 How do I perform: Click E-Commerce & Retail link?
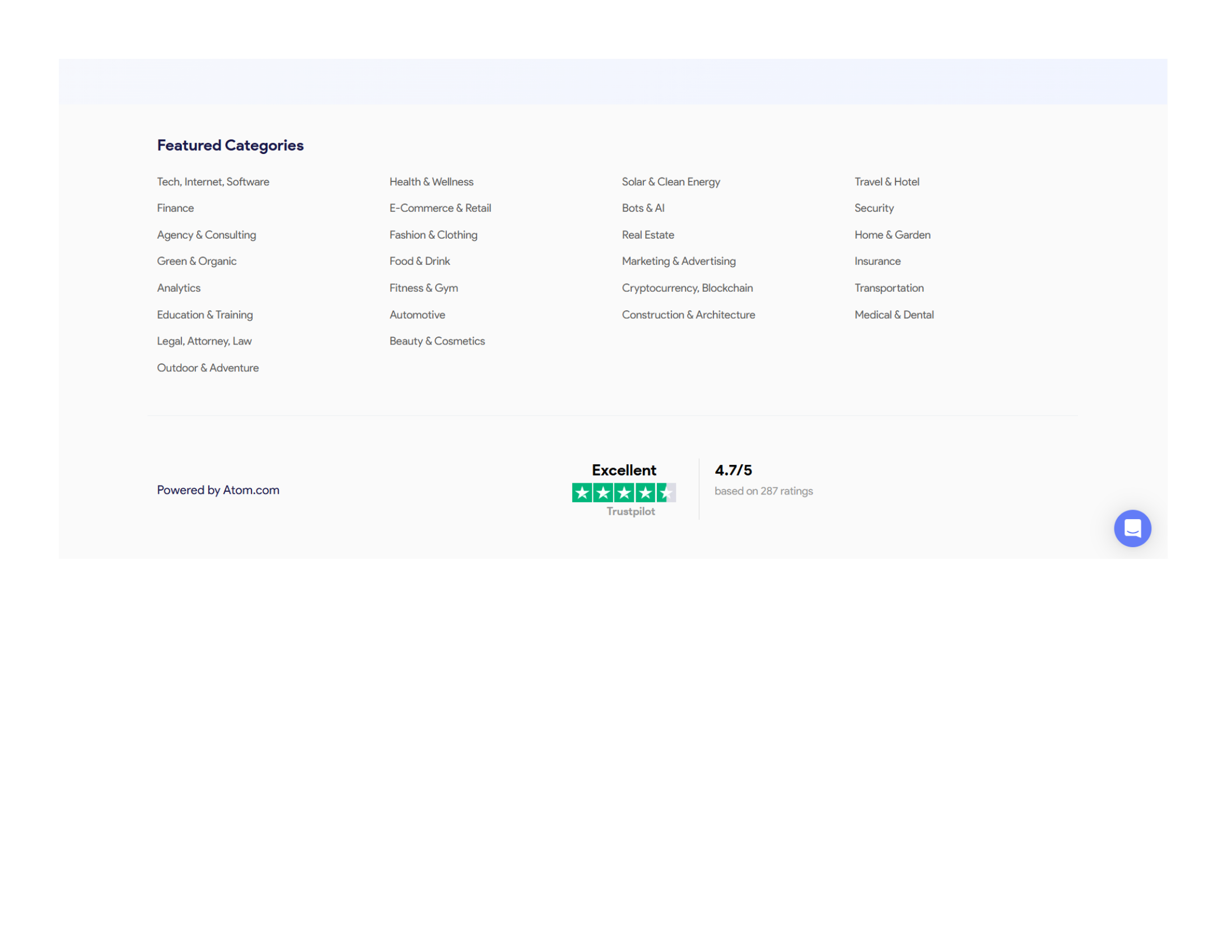(440, 208)
